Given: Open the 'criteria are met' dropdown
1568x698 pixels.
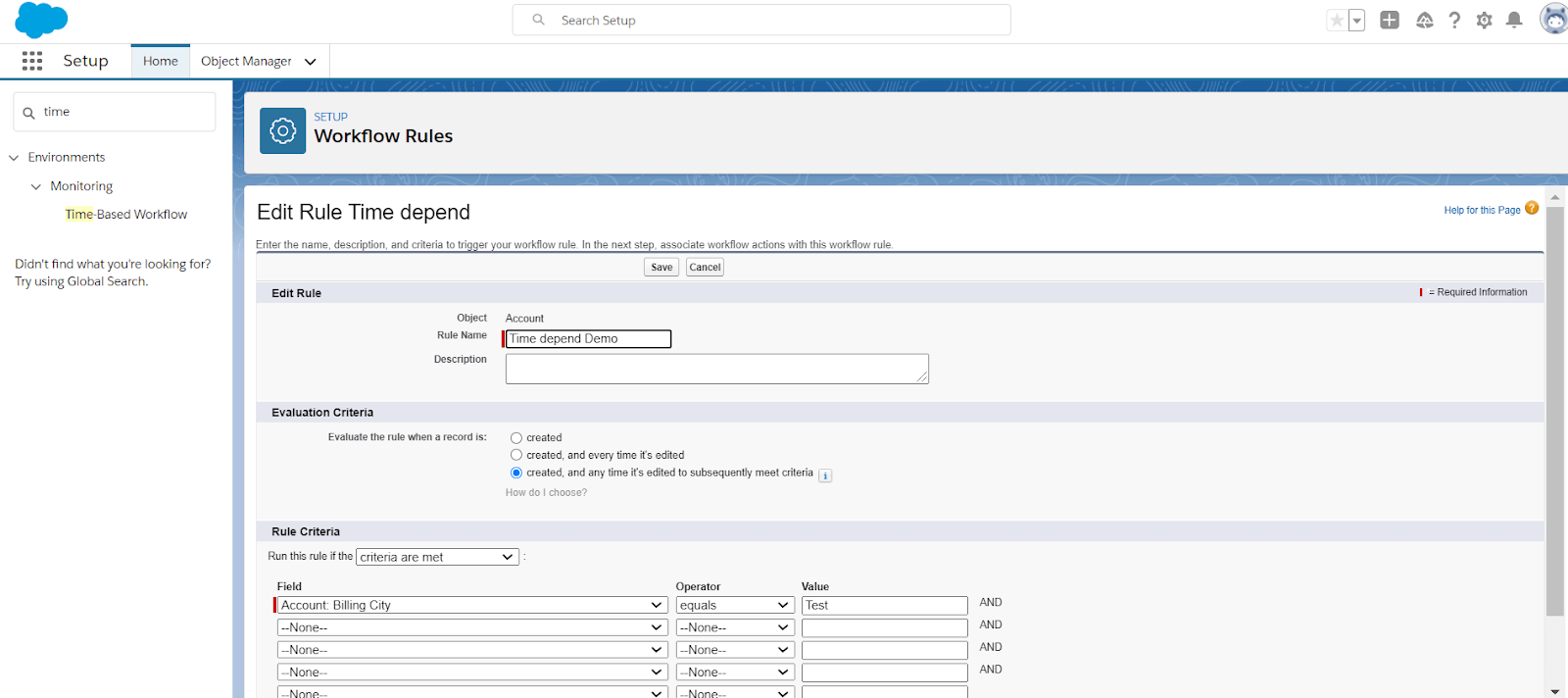Looking at the screenshot, I should point(437,557).
